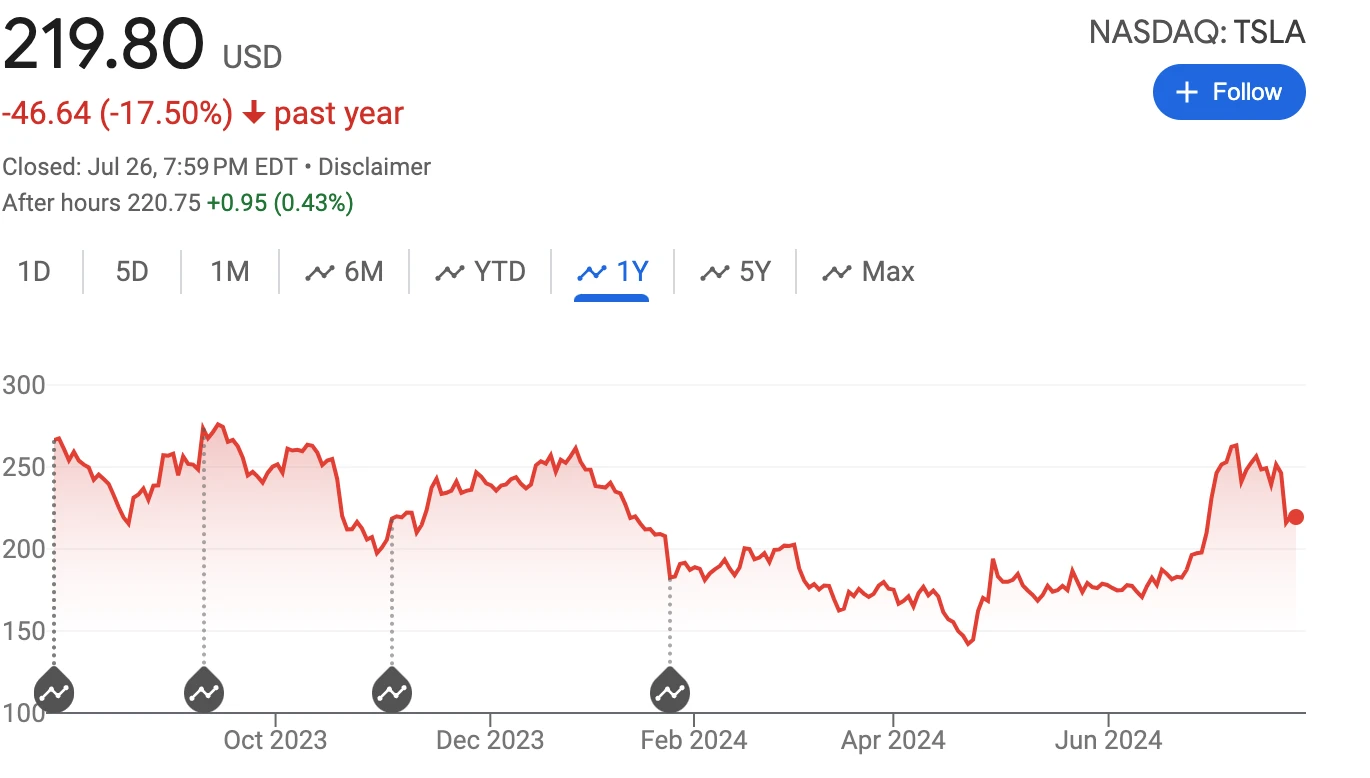Click the second news marker icon before Oct 2023
The height and width of the screenshot is (778, 1370).
(x=204, y=691)
